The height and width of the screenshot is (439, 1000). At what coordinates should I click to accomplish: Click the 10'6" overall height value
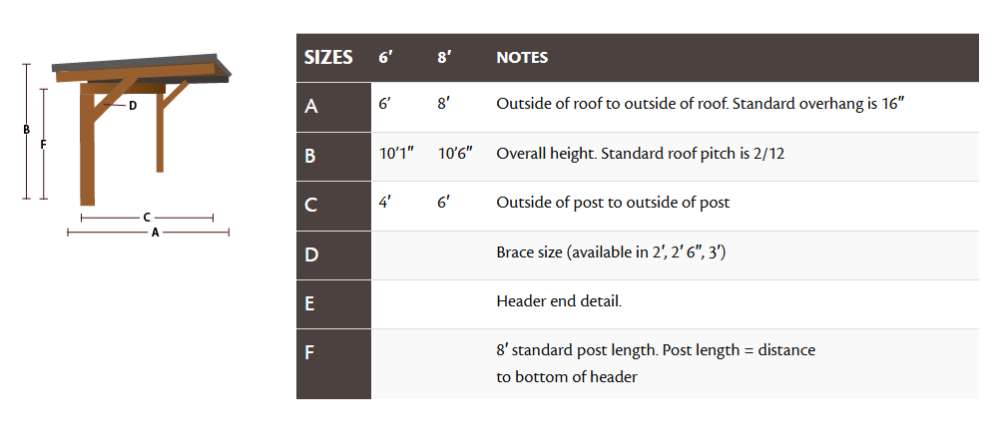[x=455, y=154]
